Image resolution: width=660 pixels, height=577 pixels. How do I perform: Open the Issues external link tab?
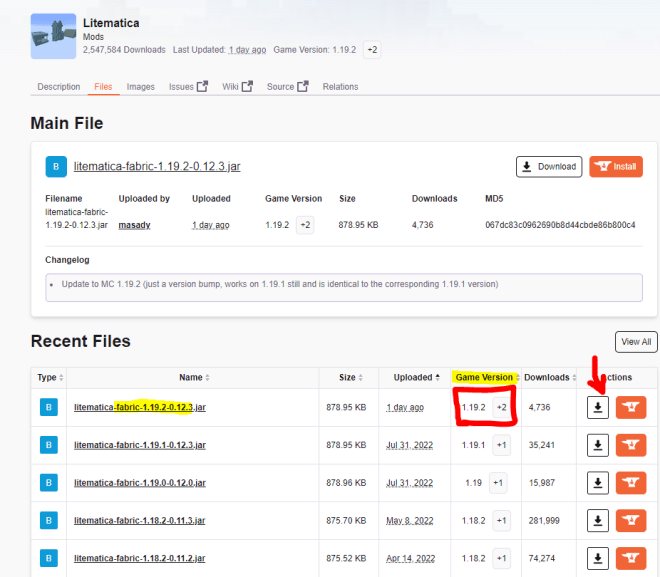[x=188, y=87]
